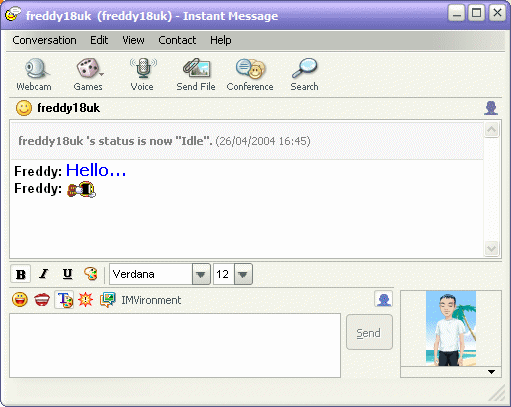This screenshot has width=511, height=407.
Task: Expand the font size 12 dropdown
Action: pos(243,274)
